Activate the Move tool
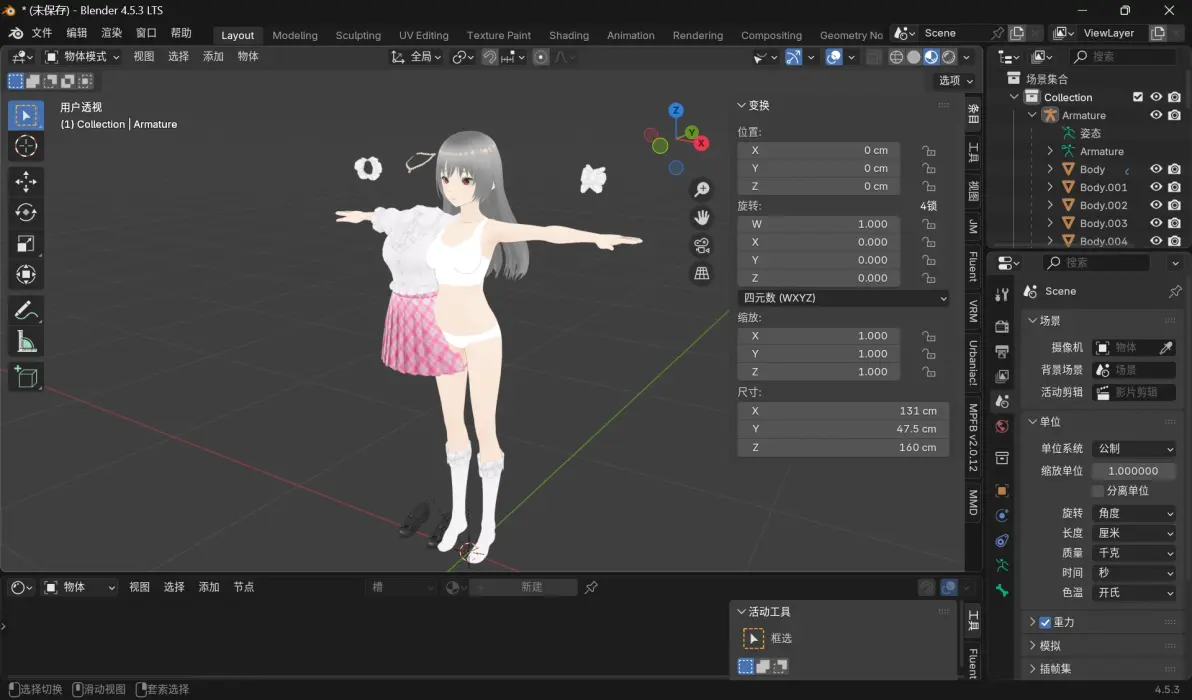The height and width of the screenshot is (700, 1192). tap(26, 181)
